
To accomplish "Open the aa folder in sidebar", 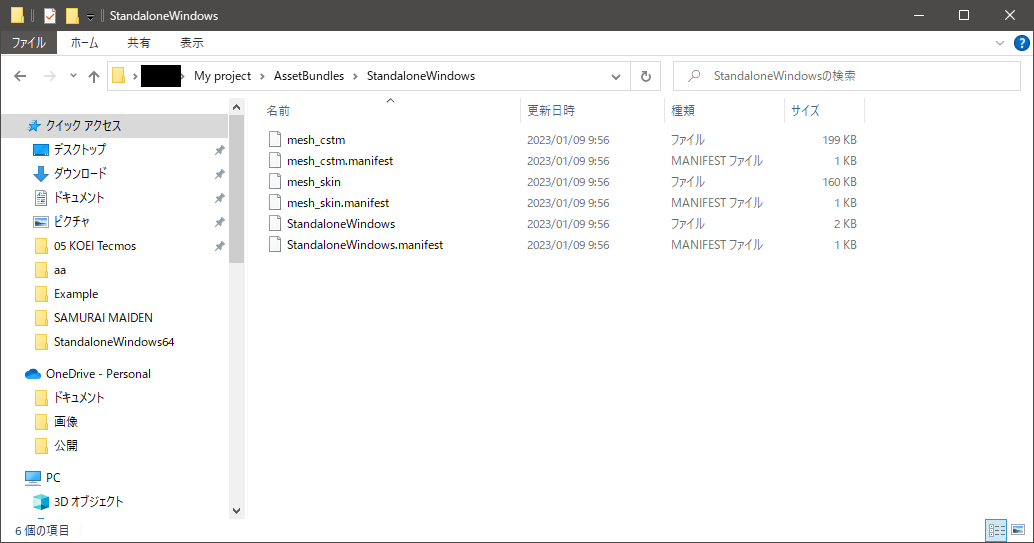I will coord(59,270).
